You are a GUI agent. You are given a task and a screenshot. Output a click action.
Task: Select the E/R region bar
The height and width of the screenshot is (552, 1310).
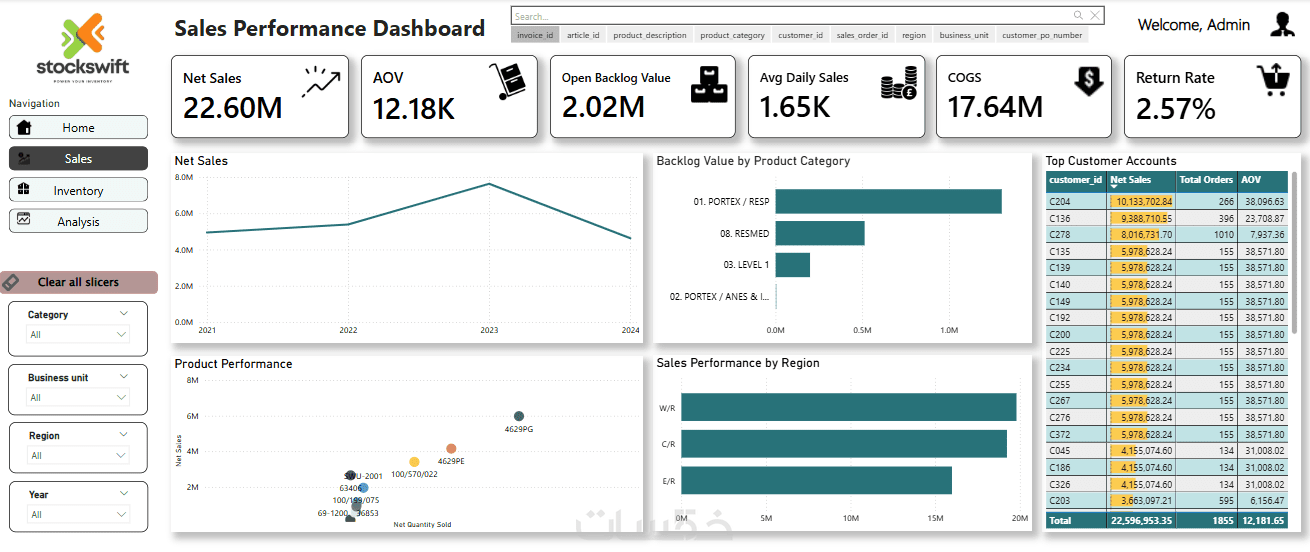814,480
